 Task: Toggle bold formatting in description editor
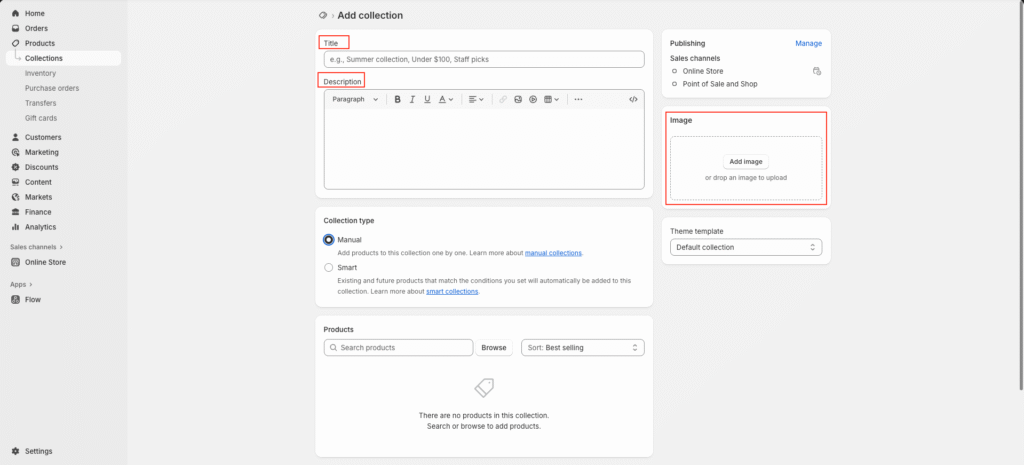397,99
